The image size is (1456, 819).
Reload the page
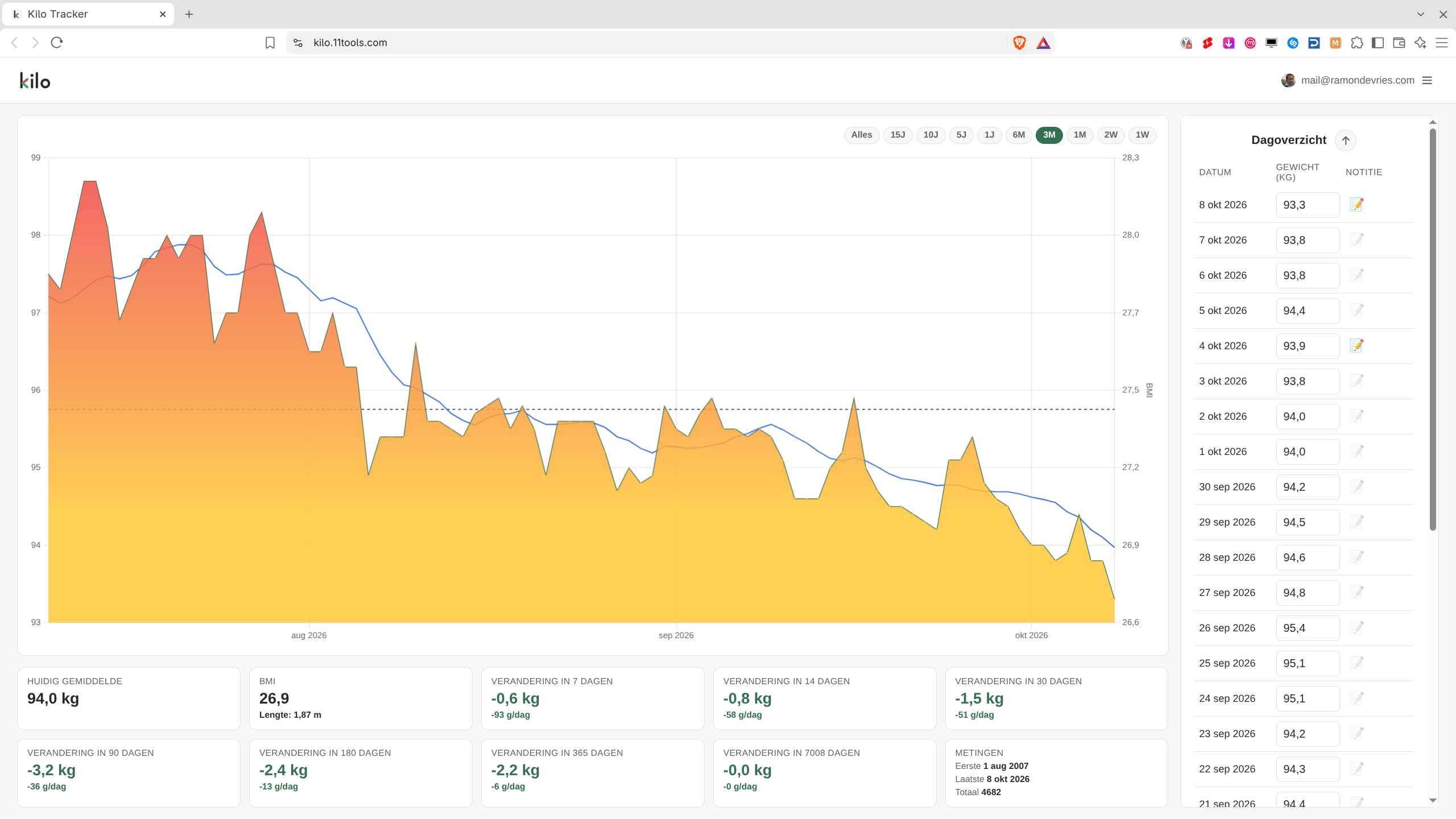tap(56, 43)
